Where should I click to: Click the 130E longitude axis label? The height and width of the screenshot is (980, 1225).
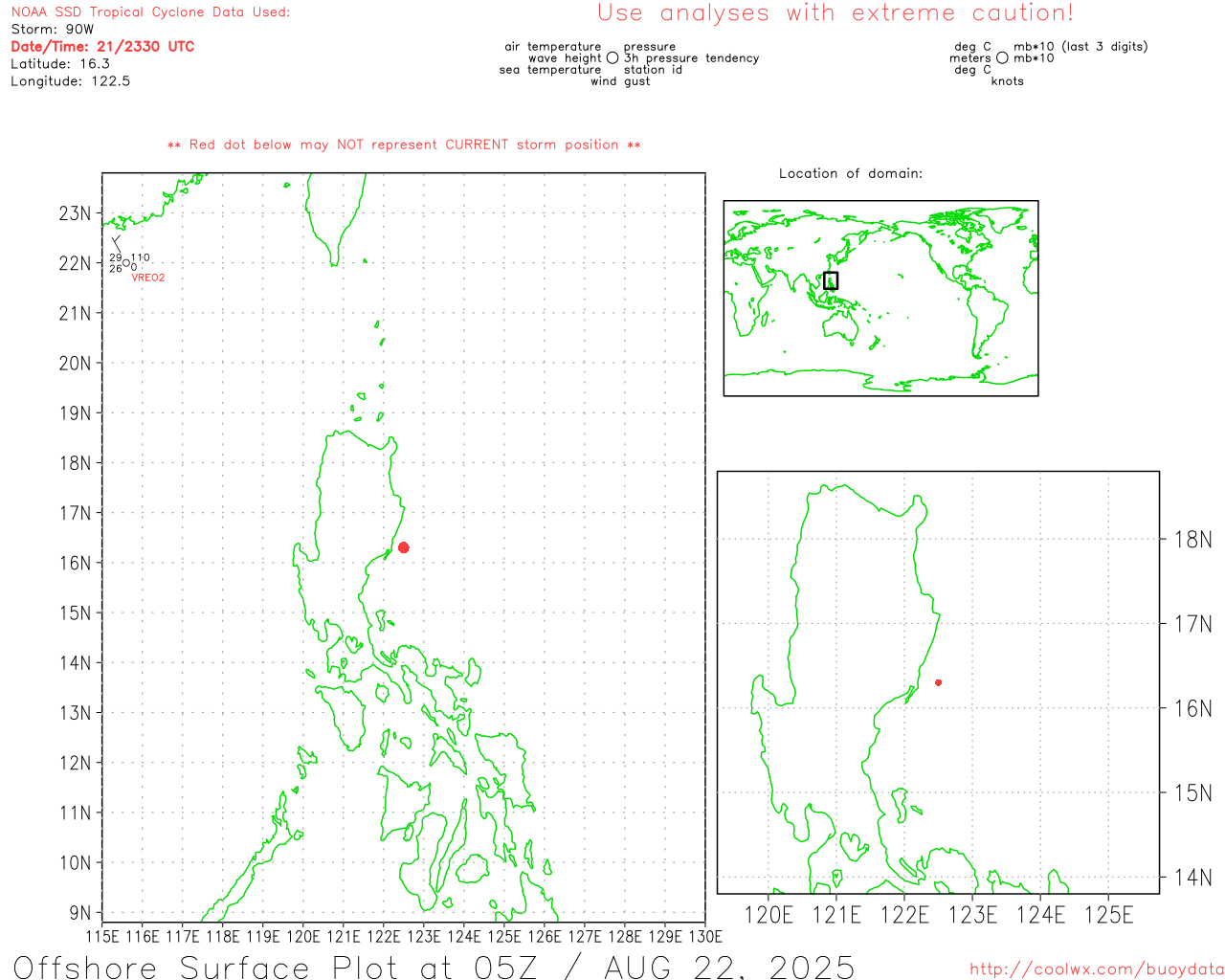(705, 937)
